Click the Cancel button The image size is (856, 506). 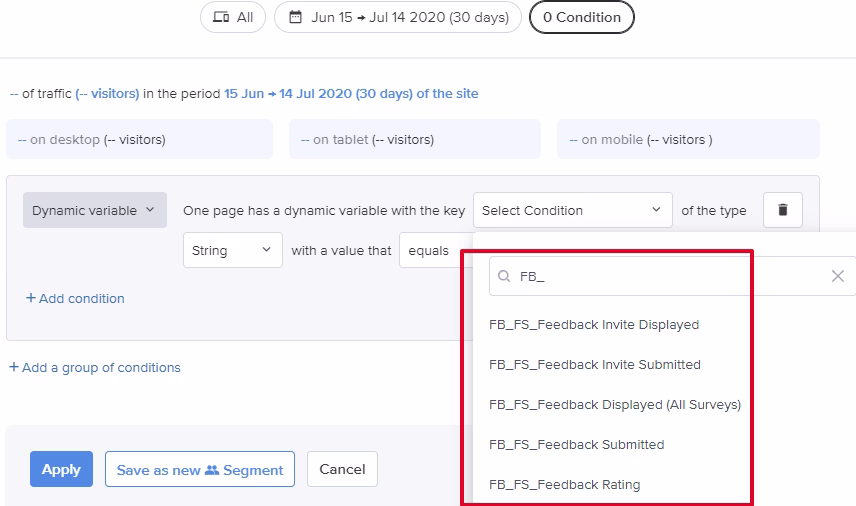coord(342,469)
